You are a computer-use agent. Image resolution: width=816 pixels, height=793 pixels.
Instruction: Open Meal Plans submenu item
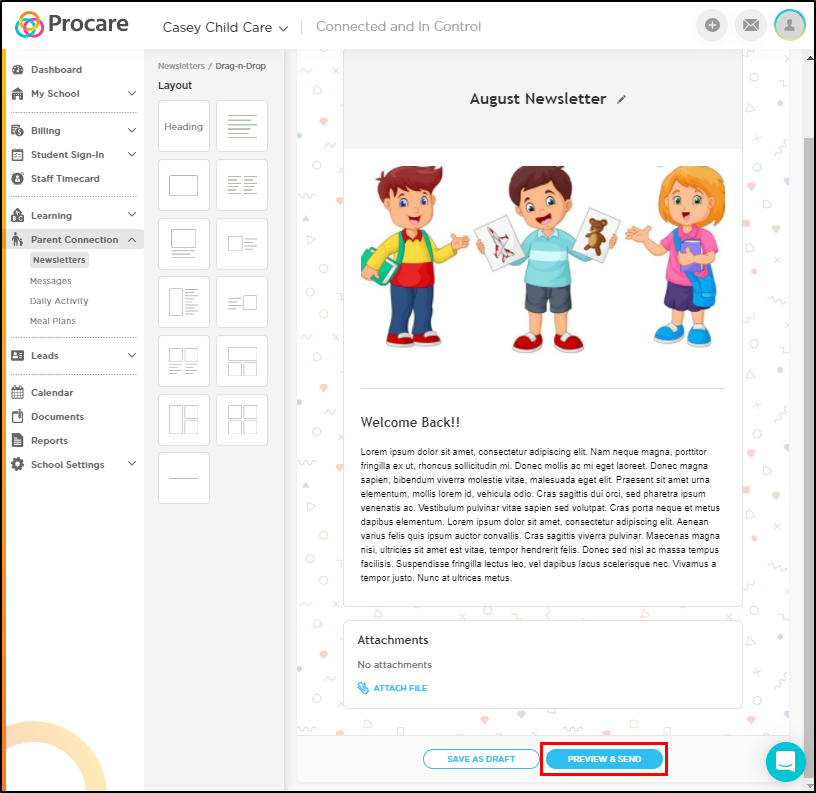(53, 321)
